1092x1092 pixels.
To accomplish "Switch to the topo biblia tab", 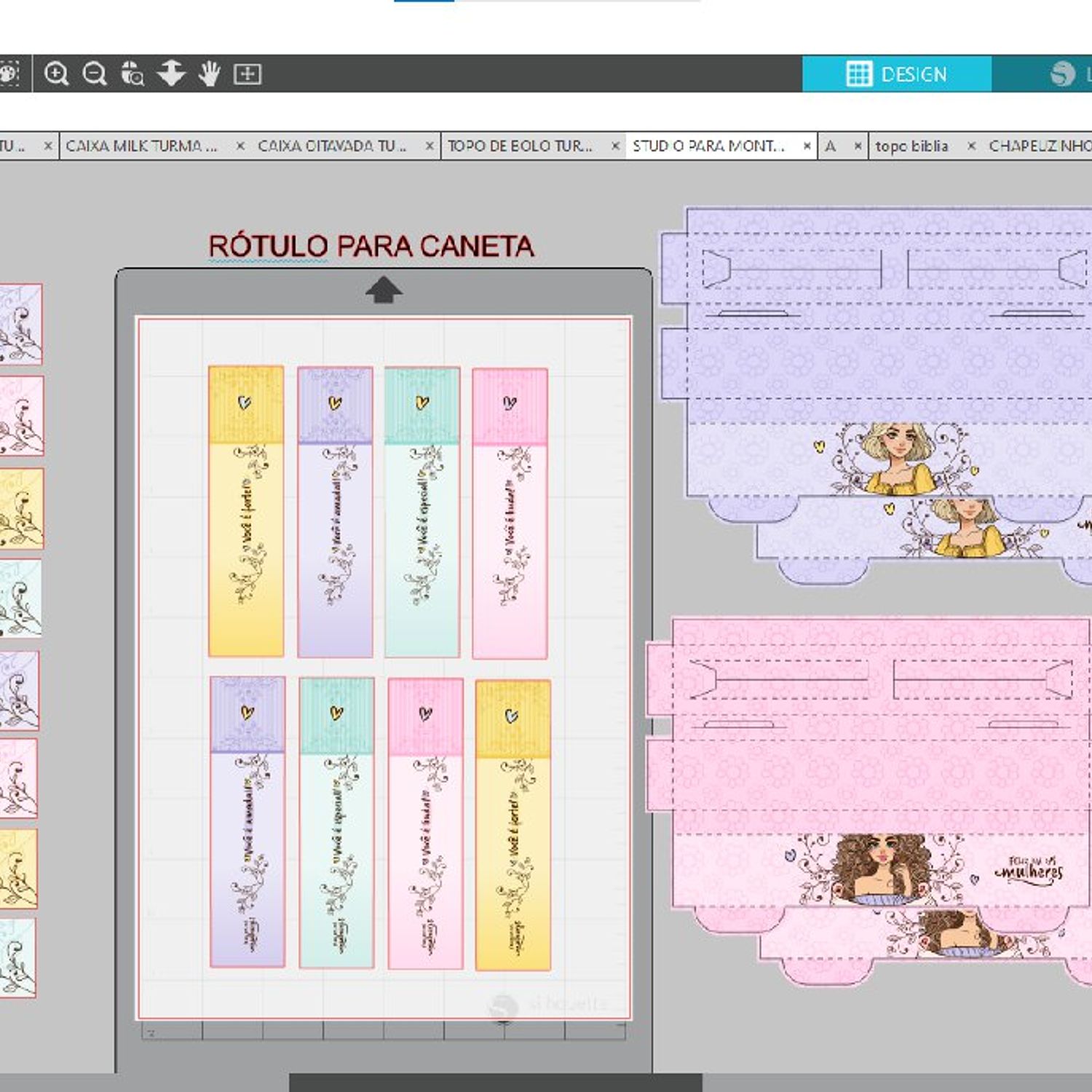I will click(x=911, y=146).
